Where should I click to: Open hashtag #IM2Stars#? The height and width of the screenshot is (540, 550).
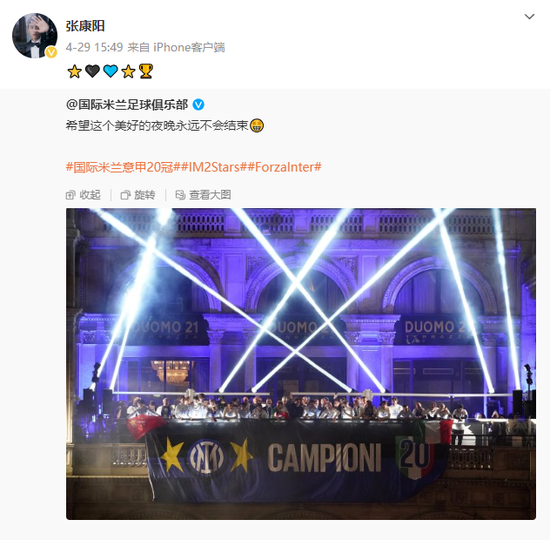[214, 167]
